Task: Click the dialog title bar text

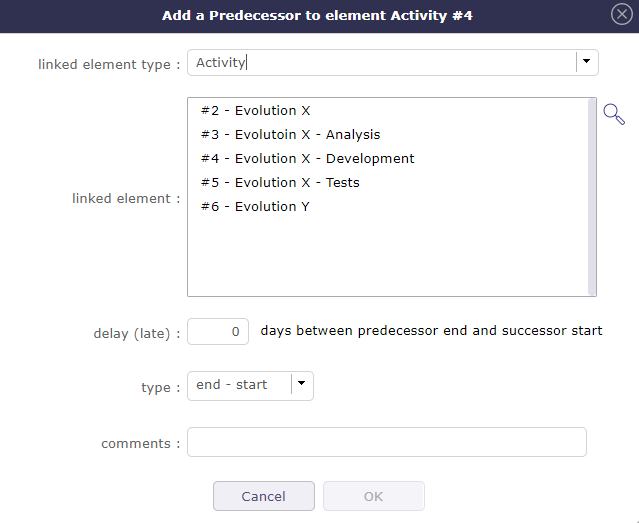Action: pos(317,15)
